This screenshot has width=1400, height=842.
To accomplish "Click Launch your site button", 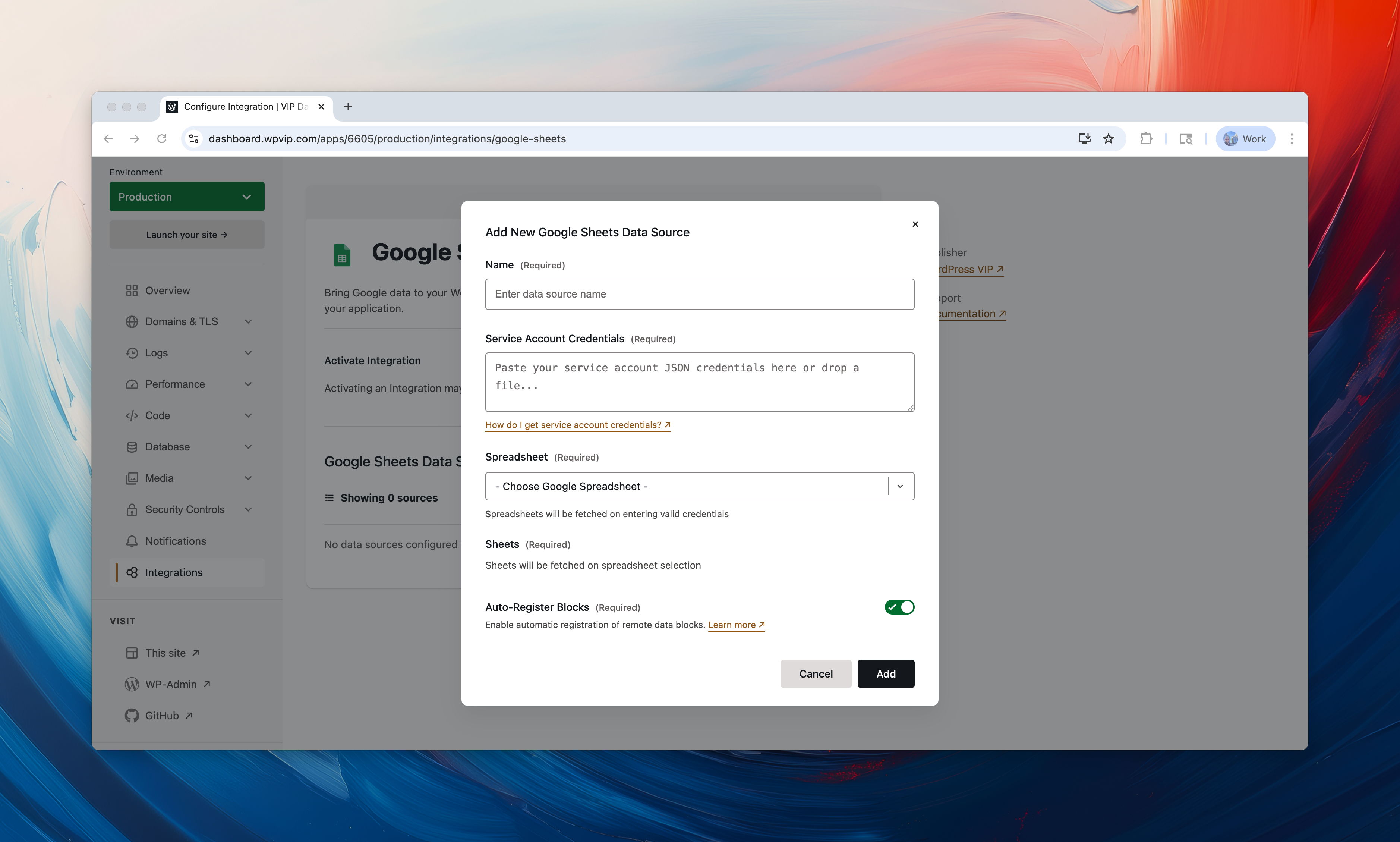I will click(x=186, y=234).
